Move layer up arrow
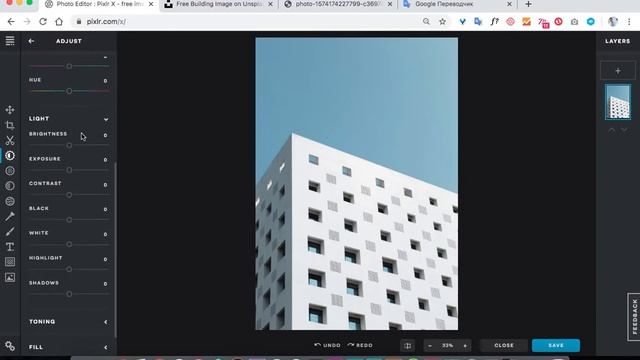Viewport: 640px width, 360px height. (x=611, y=130)
